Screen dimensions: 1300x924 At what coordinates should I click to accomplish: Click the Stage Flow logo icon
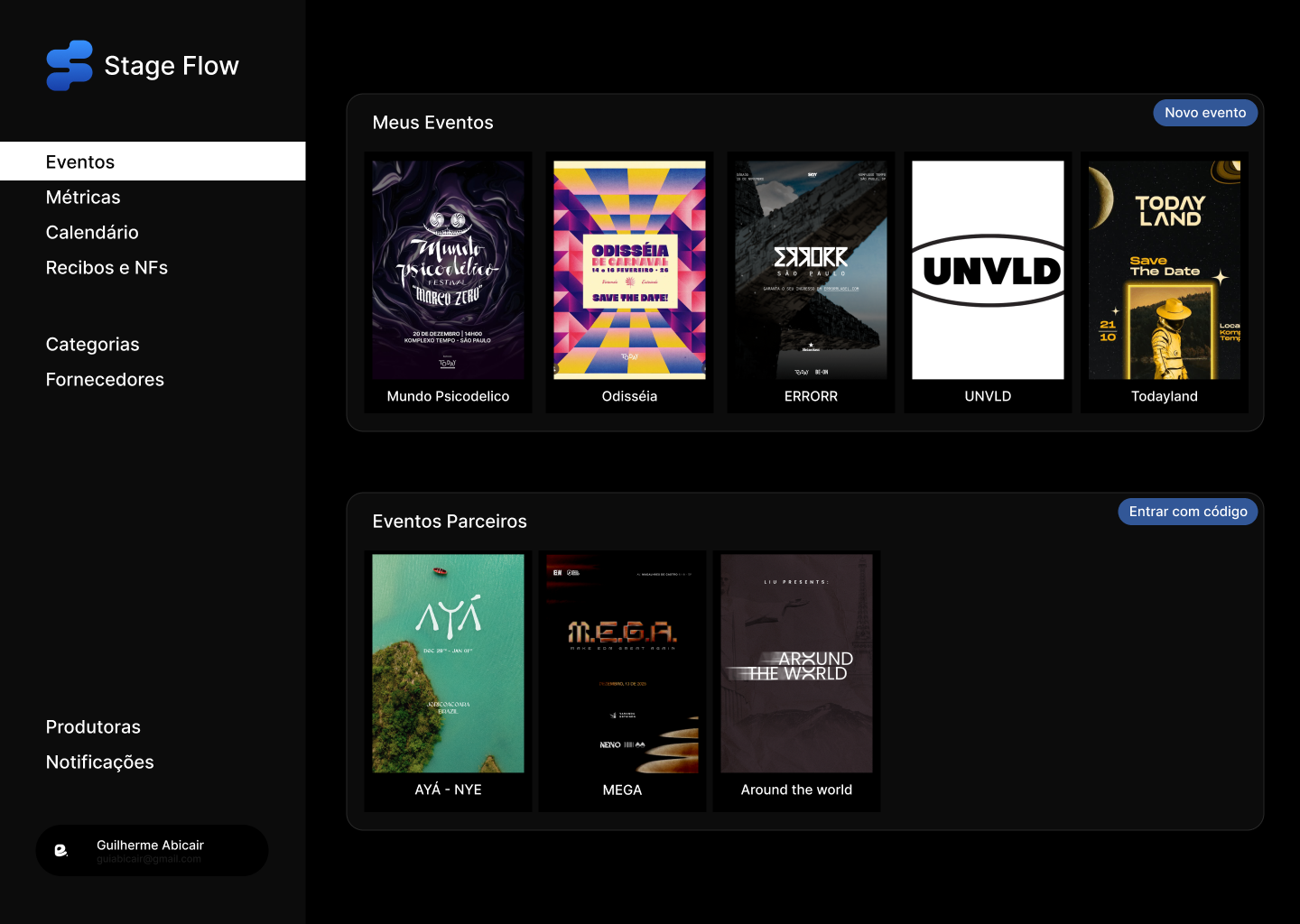tap(70, 66)
